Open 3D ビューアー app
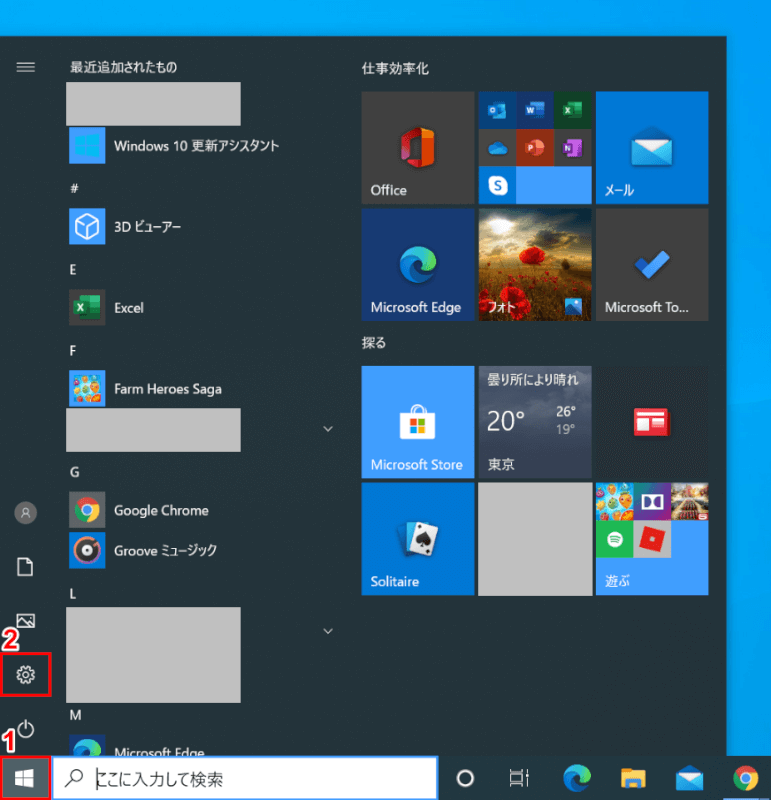 [x=125, y=226]
